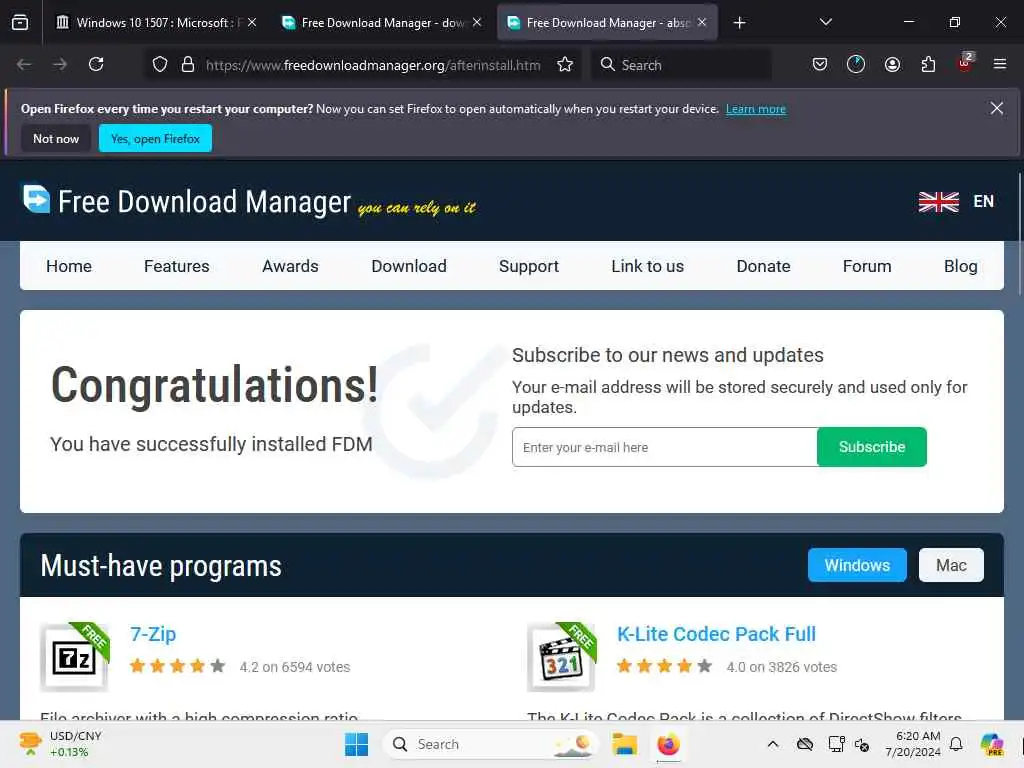Open Copilot preview icon in taskbar
Image resolution: width=1024 pixels, height=768 pixels.
992,744
